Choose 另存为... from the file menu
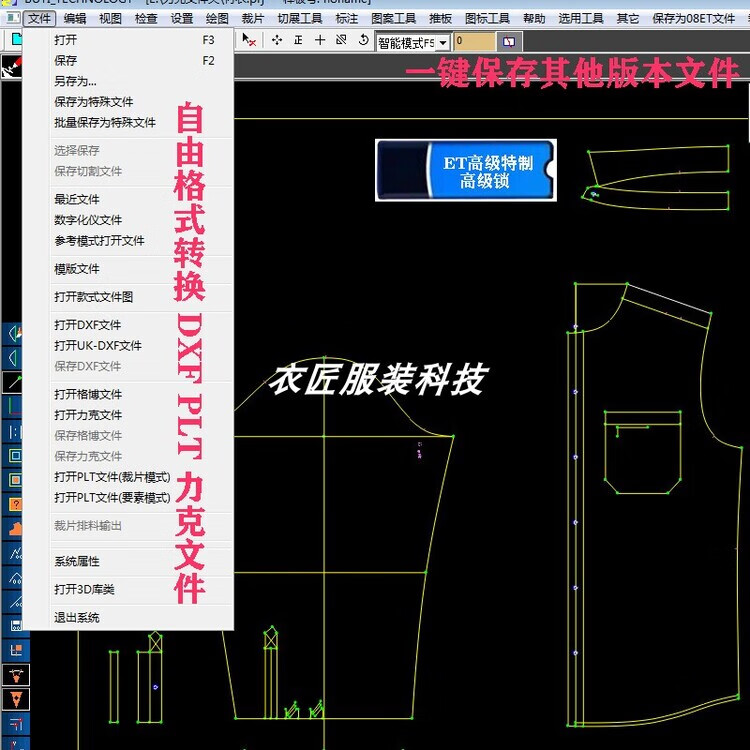Viewport: 750px width, 750px height. (x=75, y=81)
